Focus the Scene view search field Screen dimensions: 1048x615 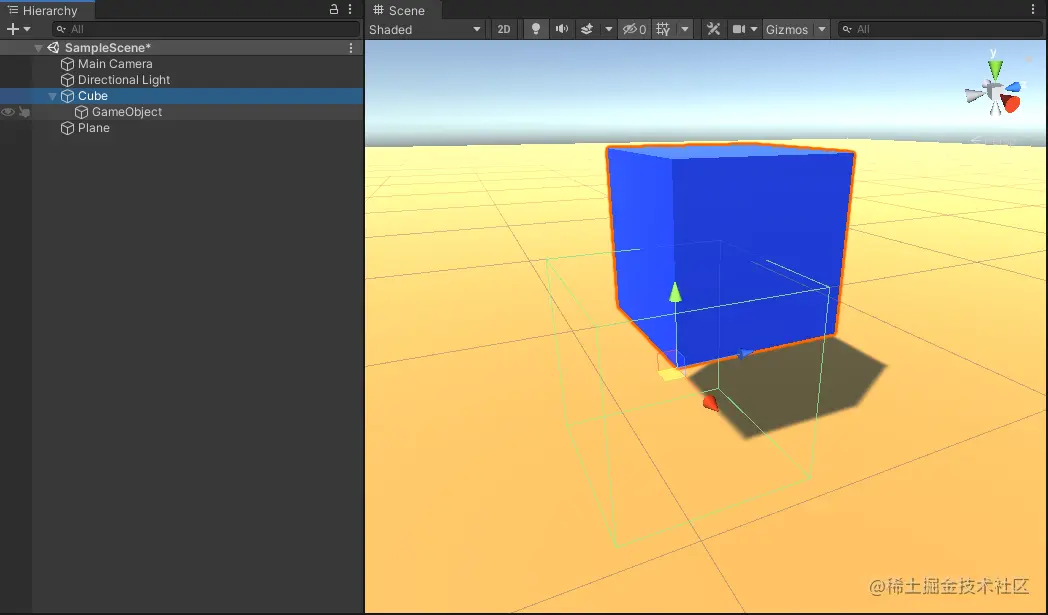point(940,29)
